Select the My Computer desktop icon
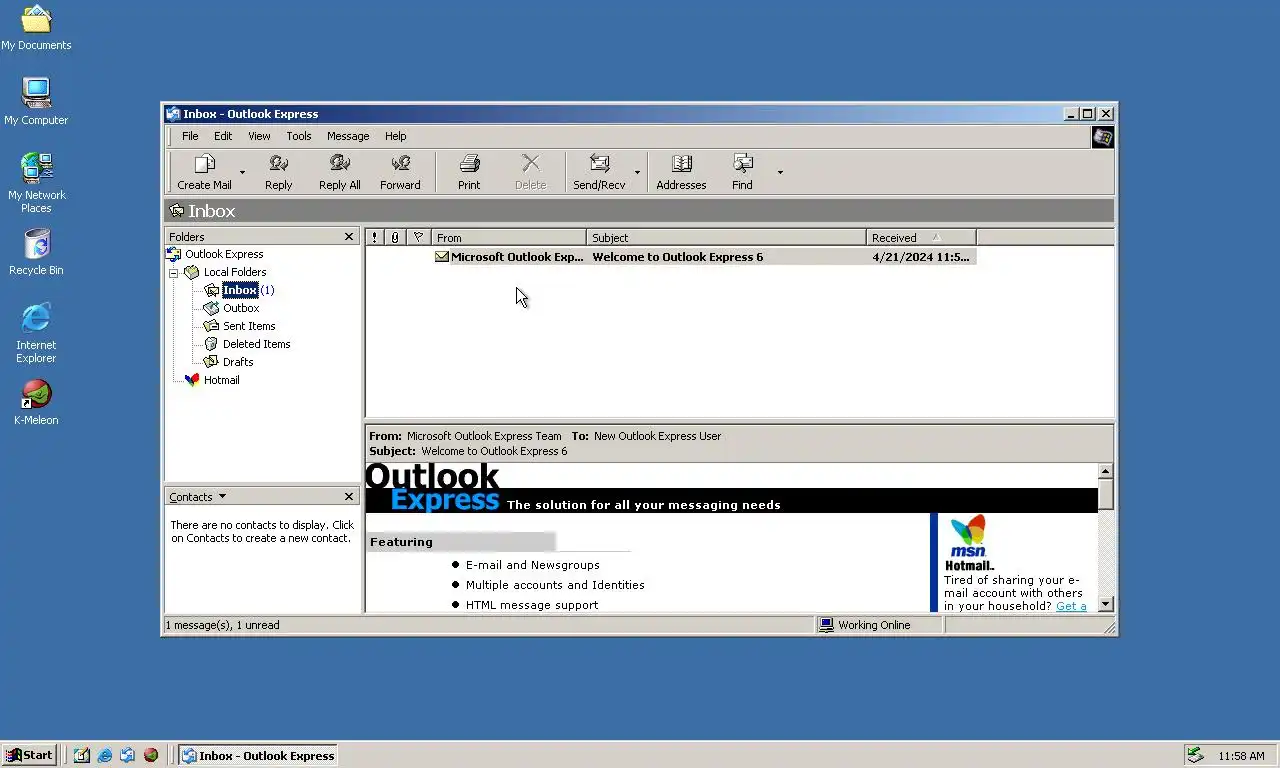Image resolution: width=1280 pixels, height=768 pixels. pos(36,102)
